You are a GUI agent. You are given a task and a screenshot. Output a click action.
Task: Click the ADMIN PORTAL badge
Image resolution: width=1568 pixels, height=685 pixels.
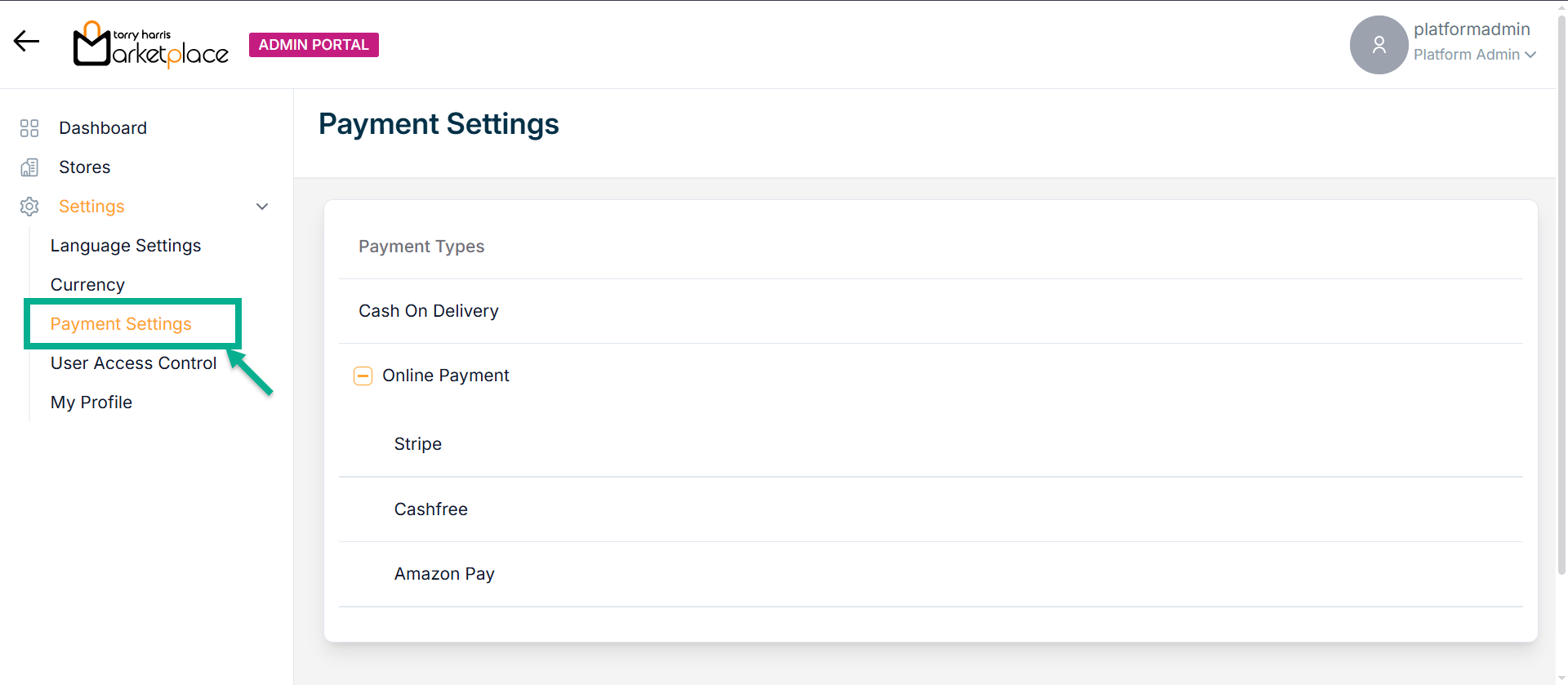point(314,45)
